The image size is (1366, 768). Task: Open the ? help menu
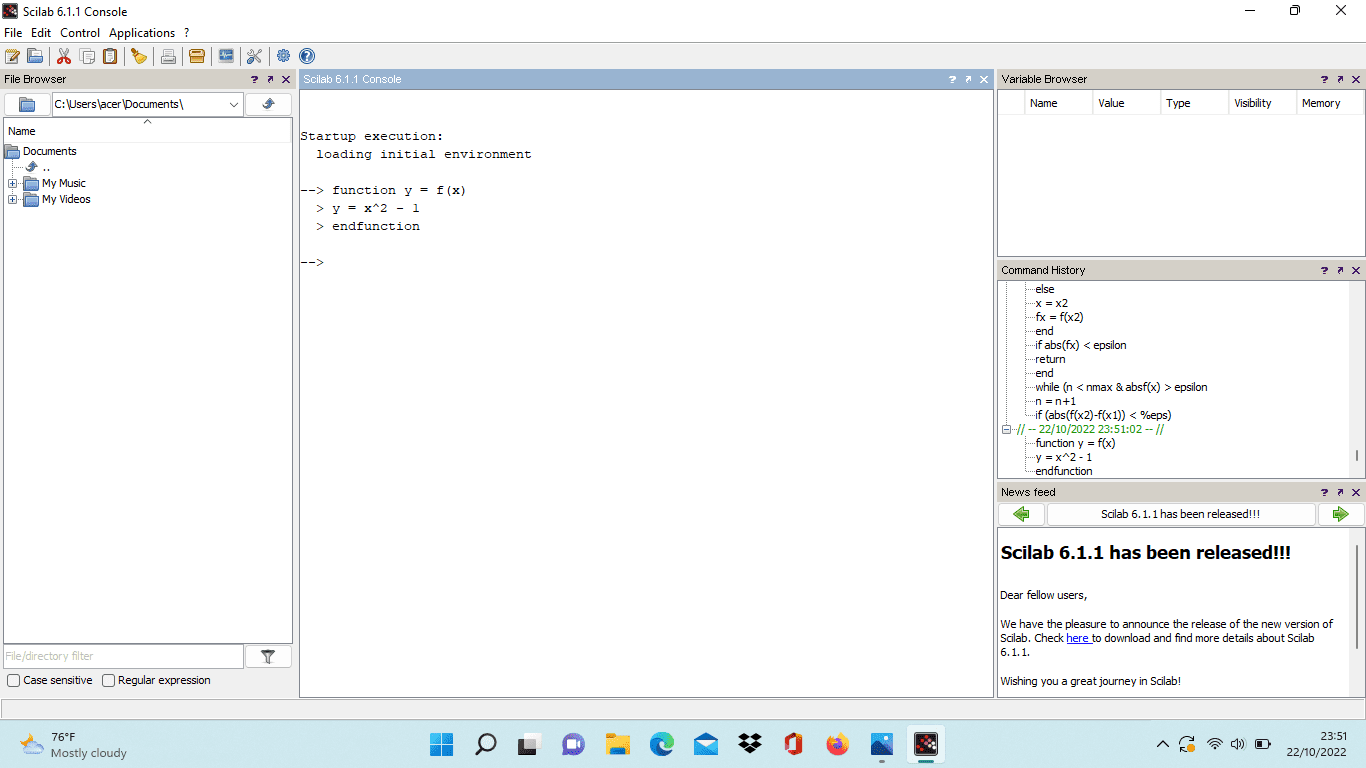[x=186, y=33]
